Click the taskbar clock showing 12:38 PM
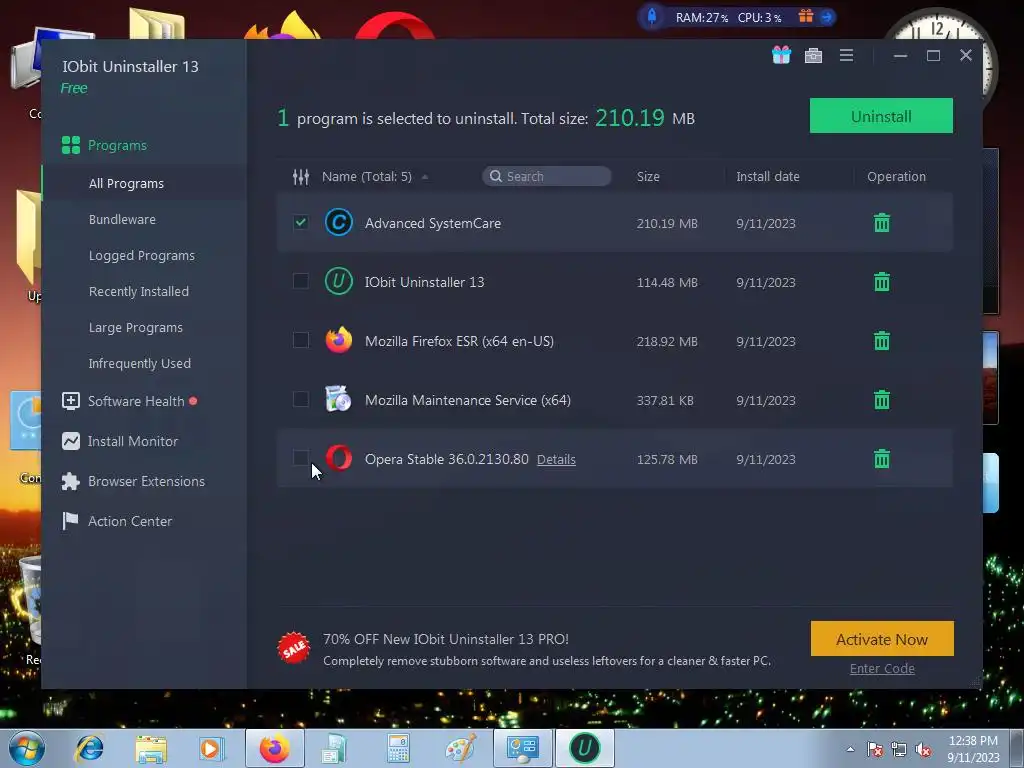The height and width of the screenshot is (768, 1024). (x=973, y=748)
